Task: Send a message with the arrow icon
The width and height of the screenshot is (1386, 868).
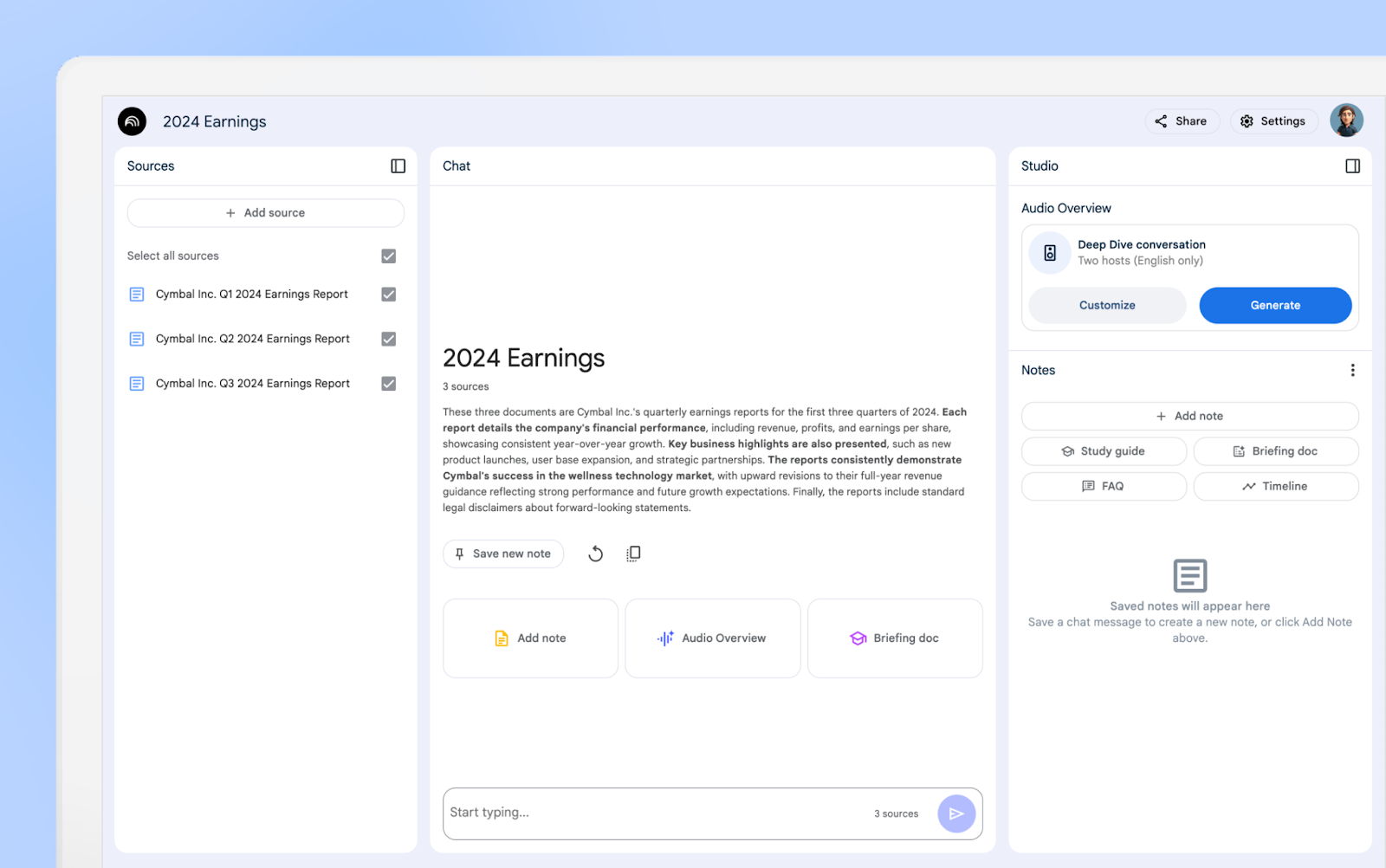Action: tap(956, 813)
